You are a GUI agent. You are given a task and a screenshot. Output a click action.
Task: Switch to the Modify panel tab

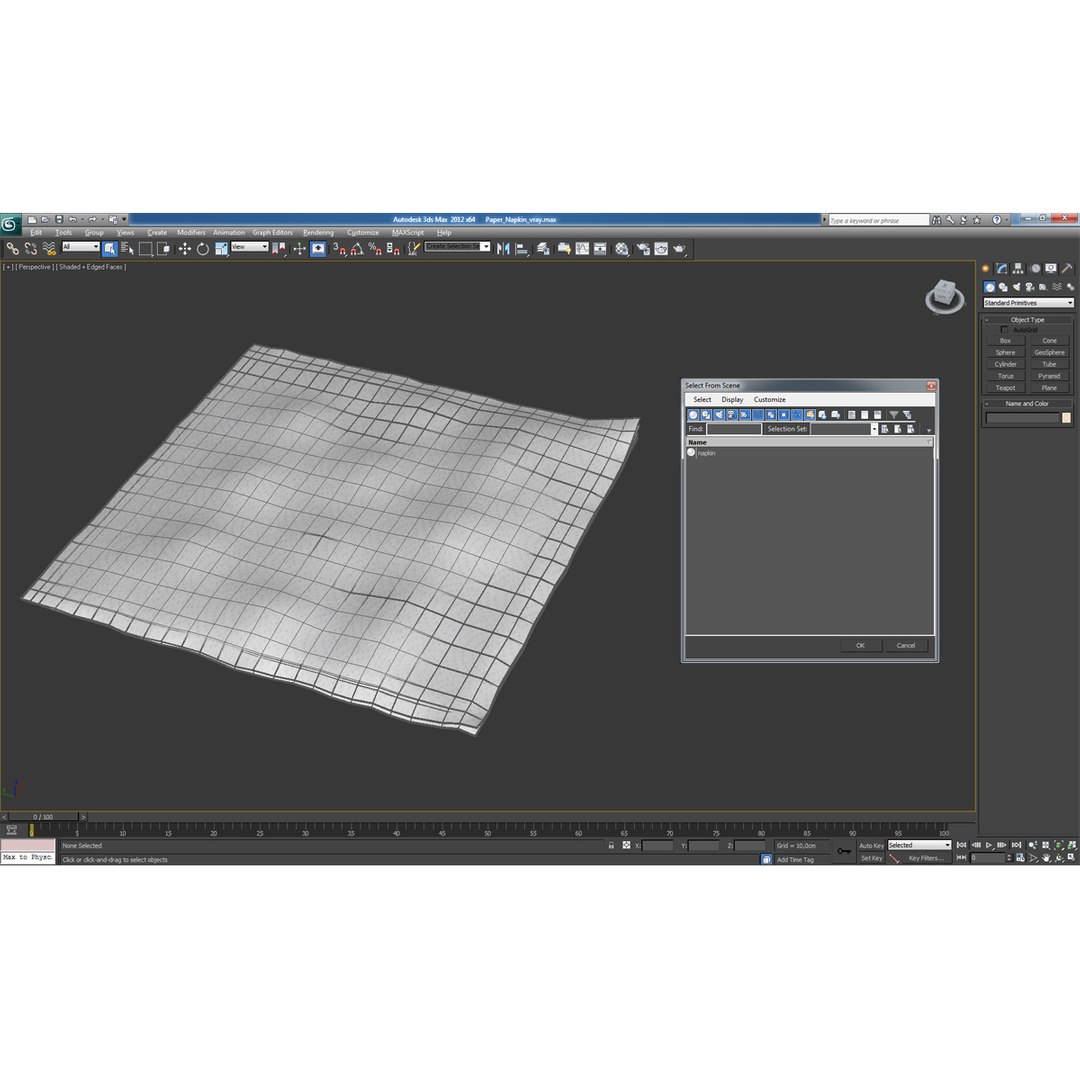[1002, 269]
